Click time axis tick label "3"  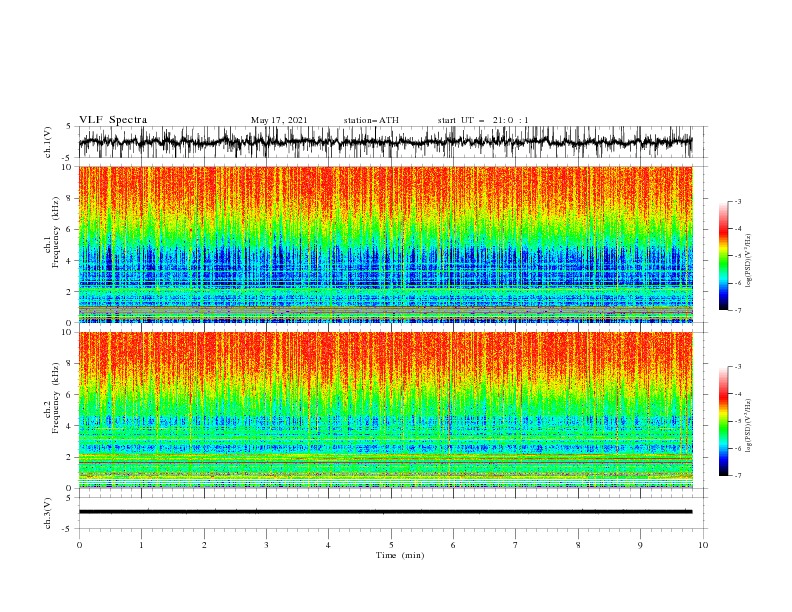click(x=266, y=545)
